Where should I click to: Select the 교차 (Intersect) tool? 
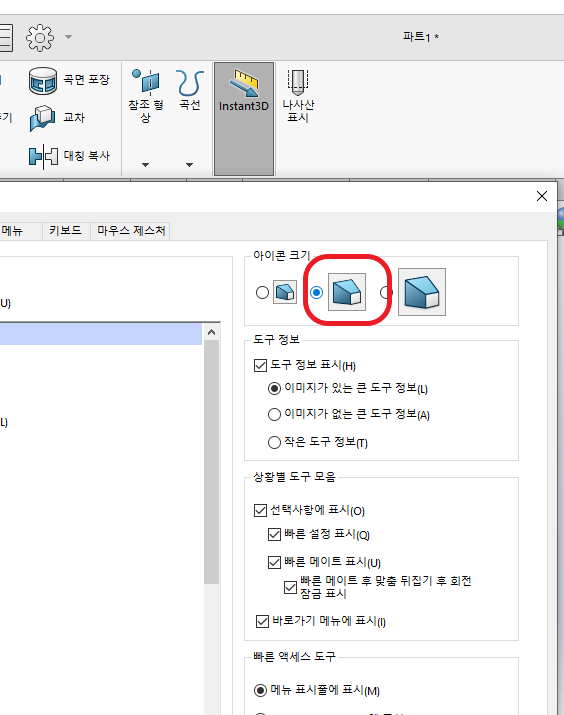57,118
